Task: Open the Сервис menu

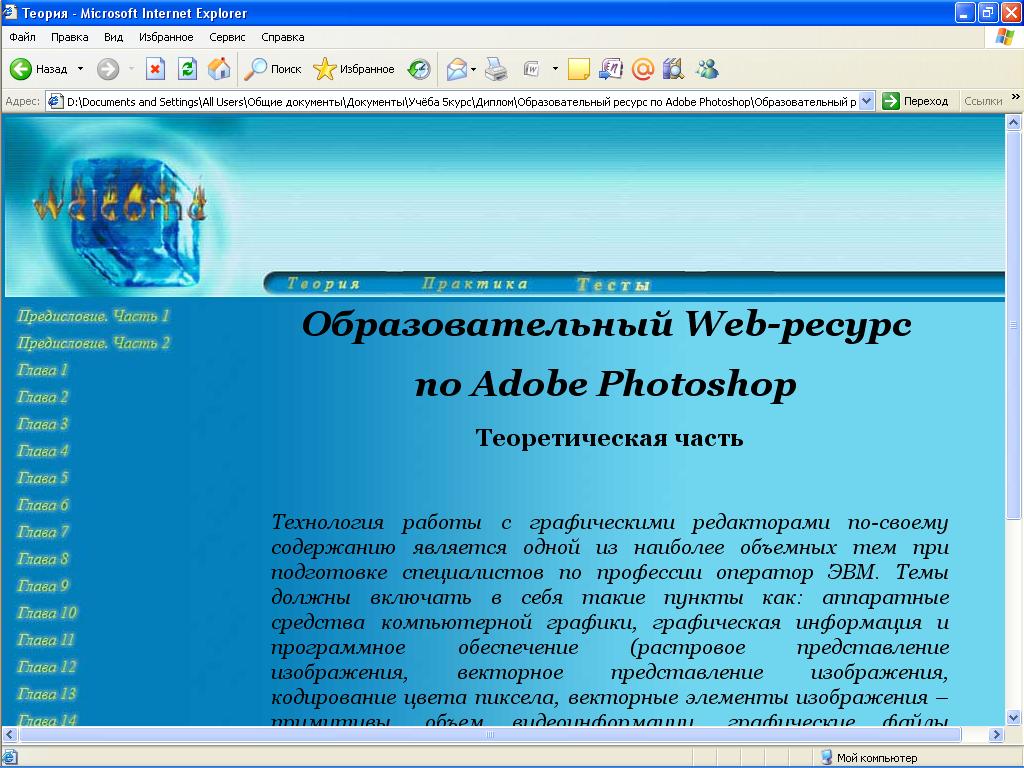Action: pos(227,37)
